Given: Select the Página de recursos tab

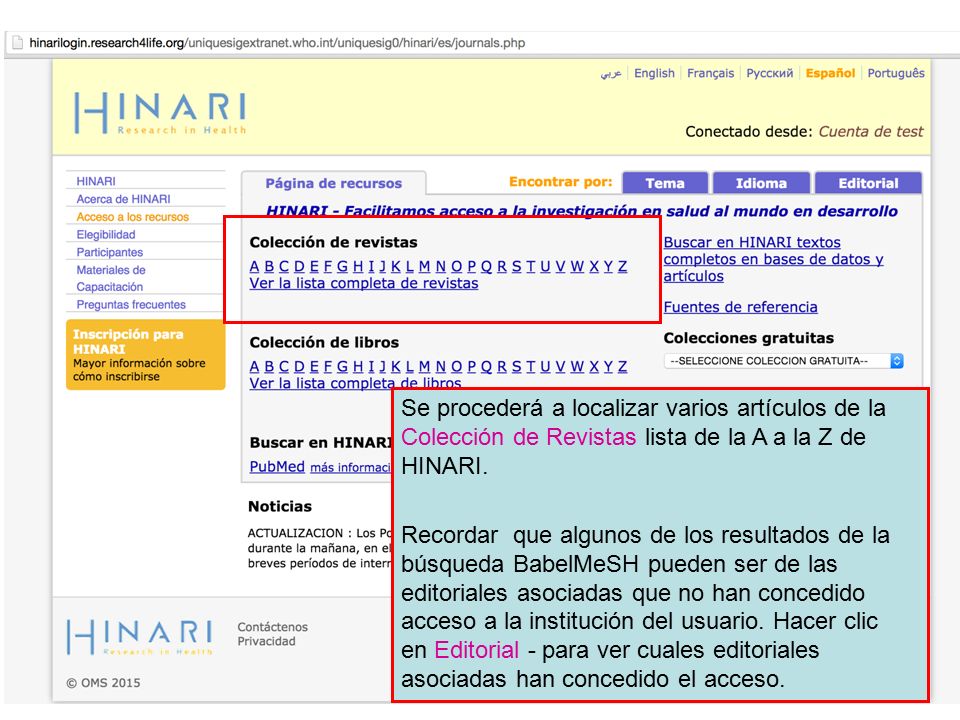Looking at the screenshot, I should coord(334,183).
